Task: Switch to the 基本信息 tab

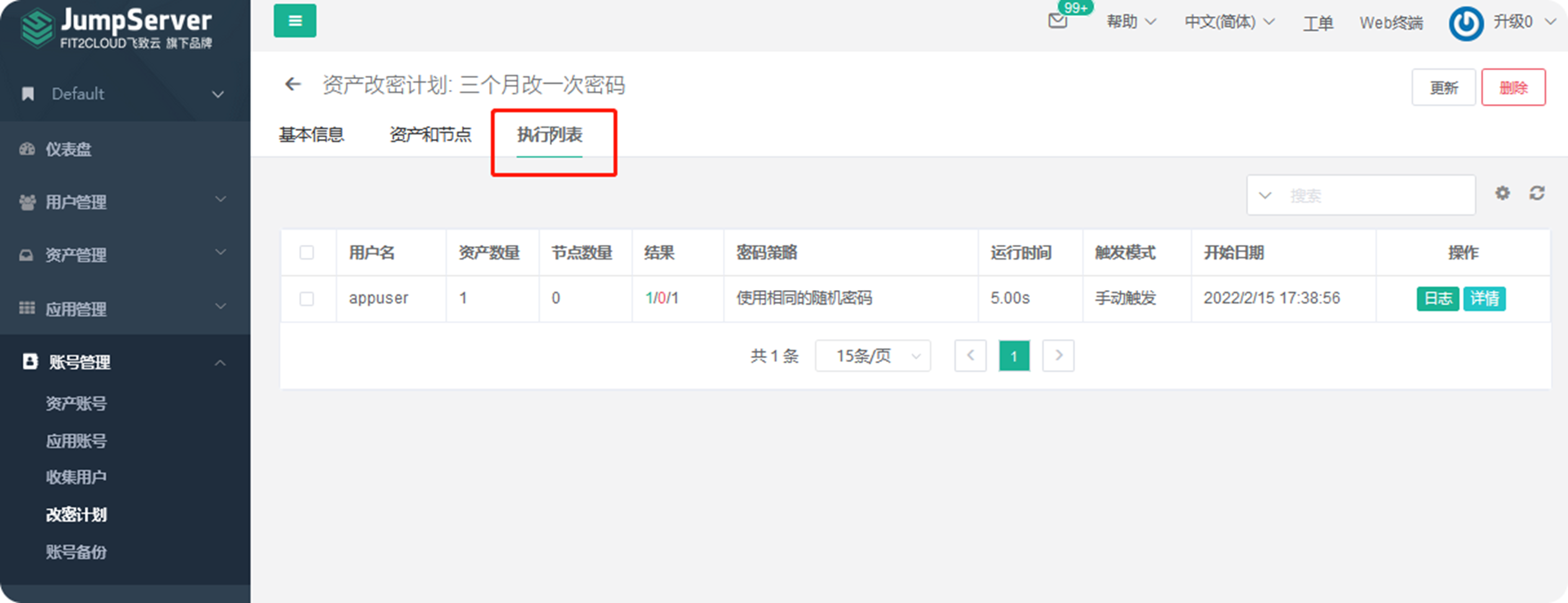Action: click(312, 134)
